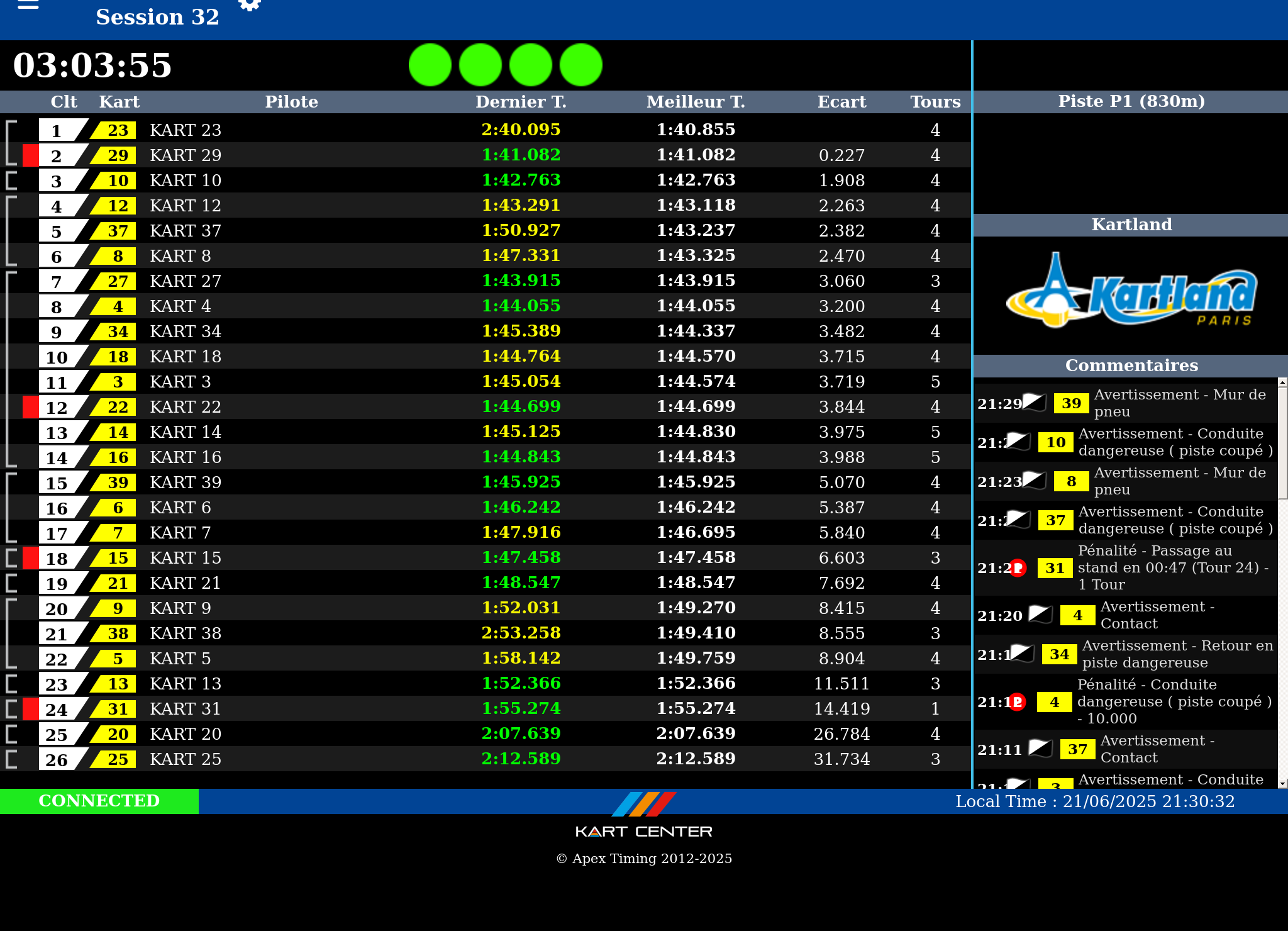Click the Kartland Paris logo
Screen dimensions: 1288x931
(1131, 291)
